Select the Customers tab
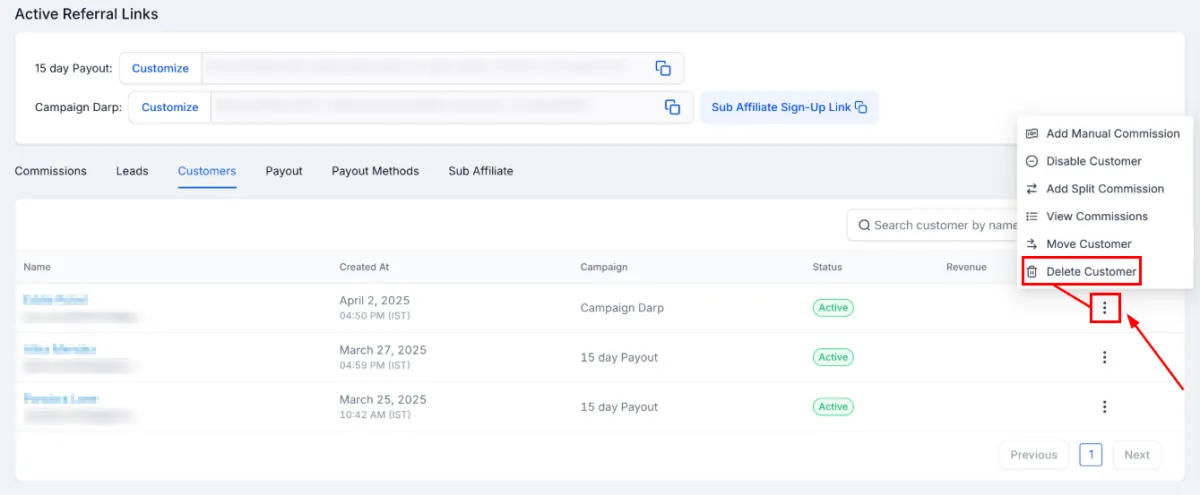The height and width of the screenshot is (495, 1200). [207, 171]
